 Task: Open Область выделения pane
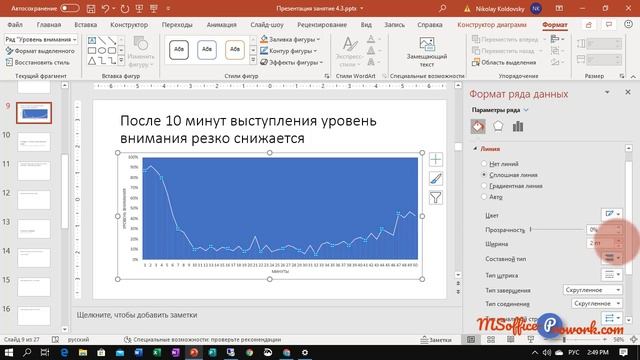504,62
